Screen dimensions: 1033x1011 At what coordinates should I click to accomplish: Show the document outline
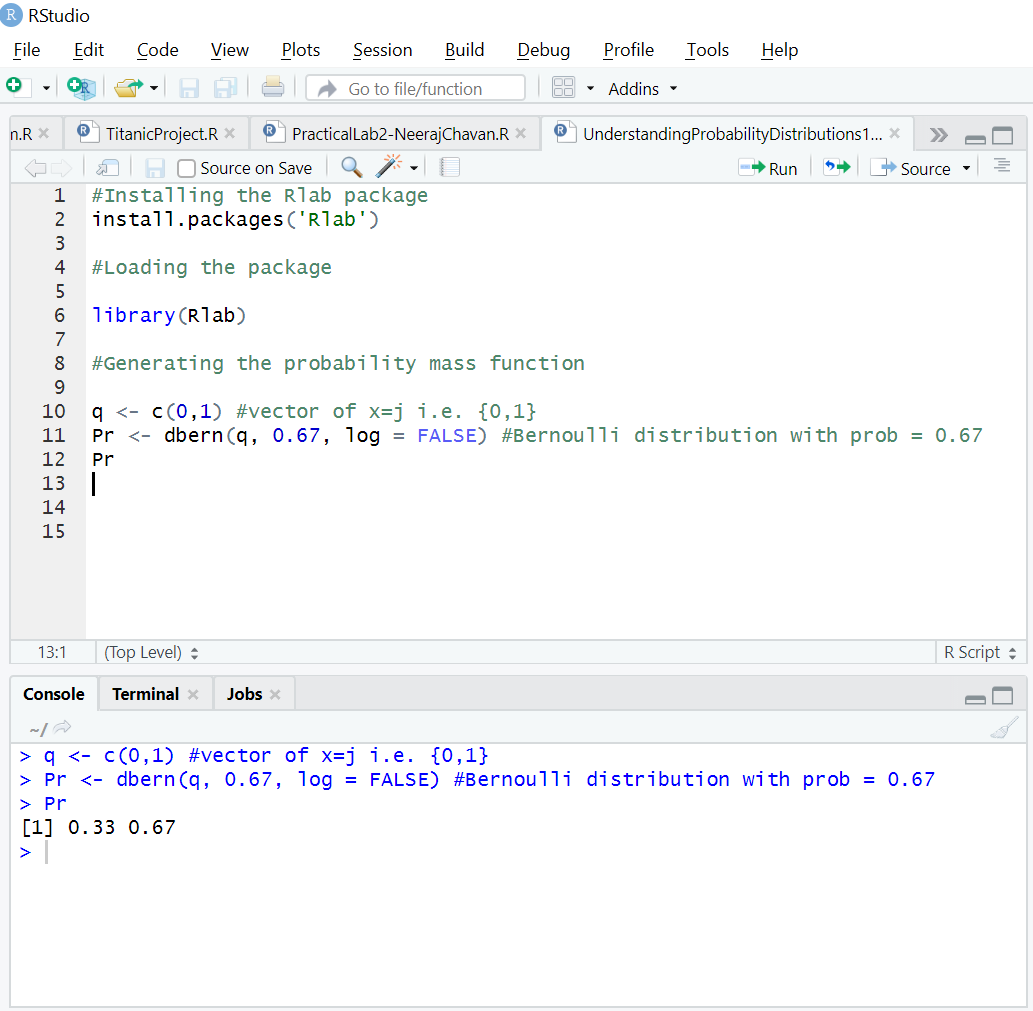1001,167
